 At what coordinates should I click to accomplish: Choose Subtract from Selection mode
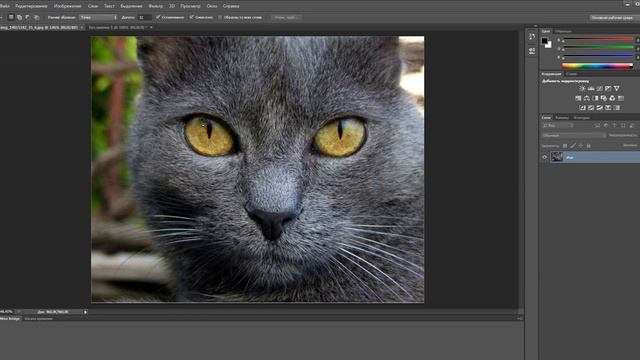pos(27,17)
